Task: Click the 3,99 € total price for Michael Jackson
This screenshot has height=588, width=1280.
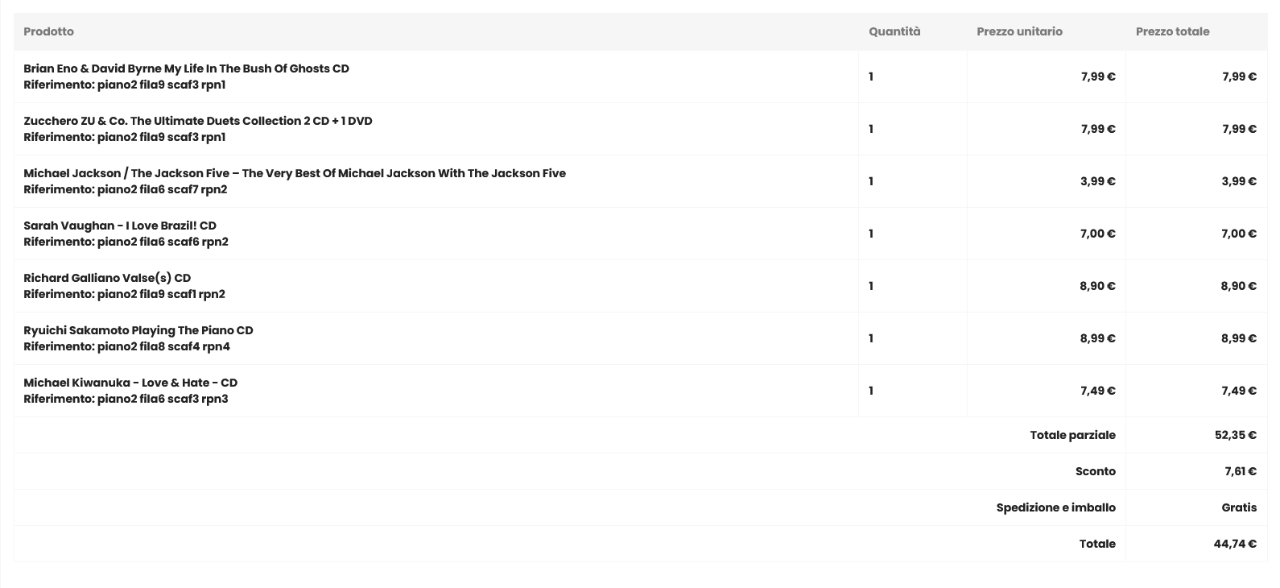Action: (x=1240, y=181)
